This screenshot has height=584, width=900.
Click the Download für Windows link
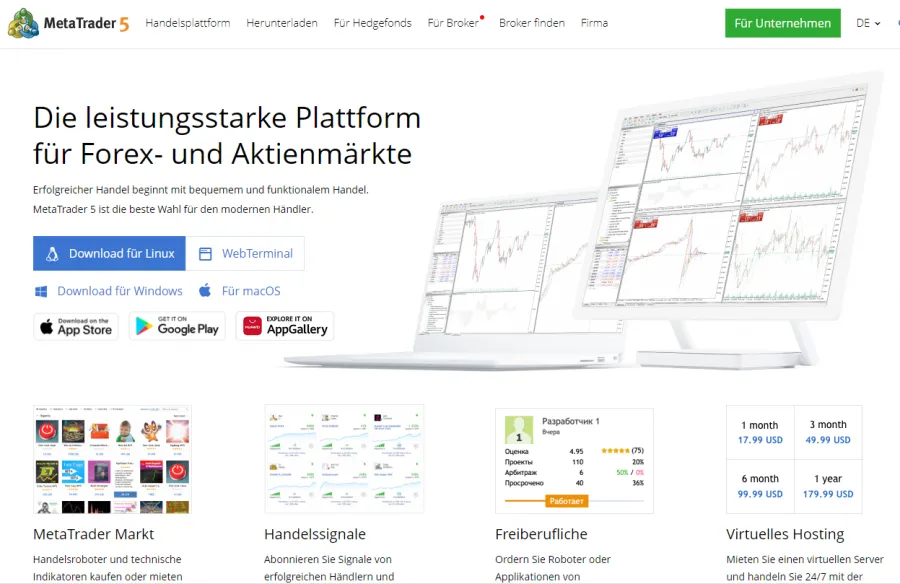[x=119, y=291]
